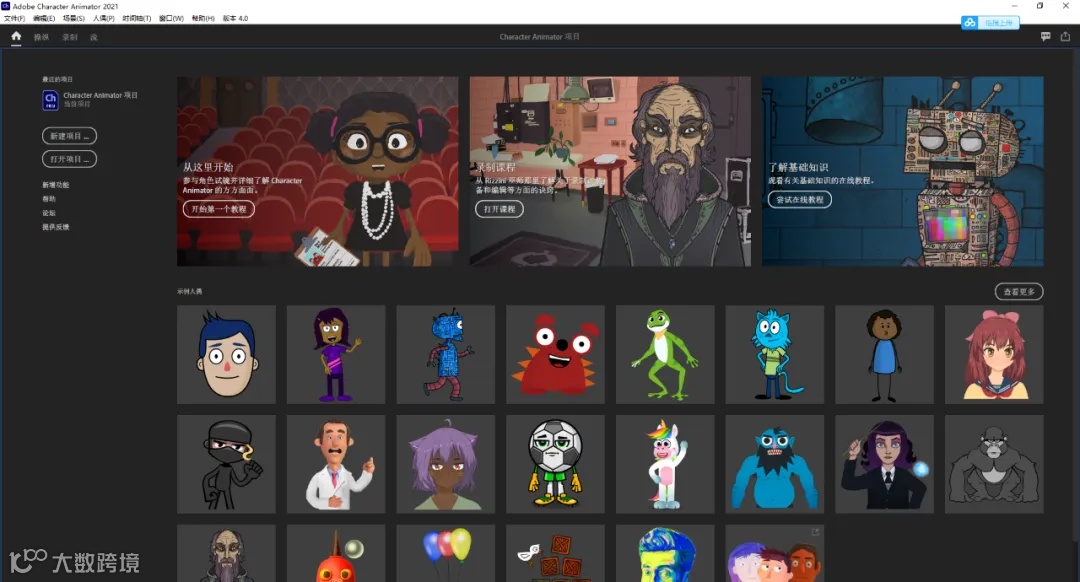
Task: Click the 查看更多 button
Action: [1019, 291]
